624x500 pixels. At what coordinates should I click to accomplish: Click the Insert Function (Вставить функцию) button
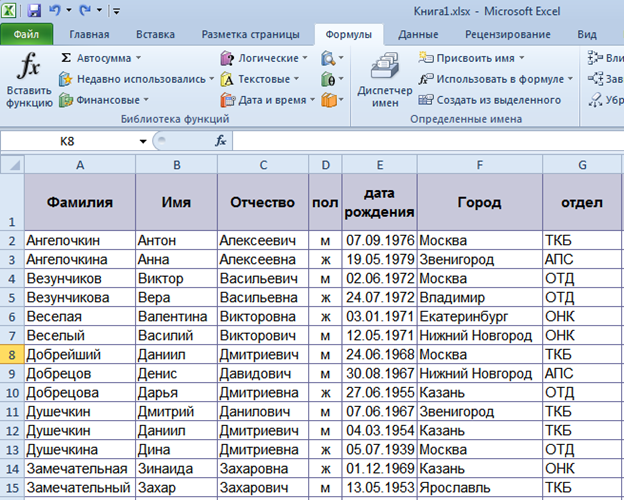coord(29,82)
